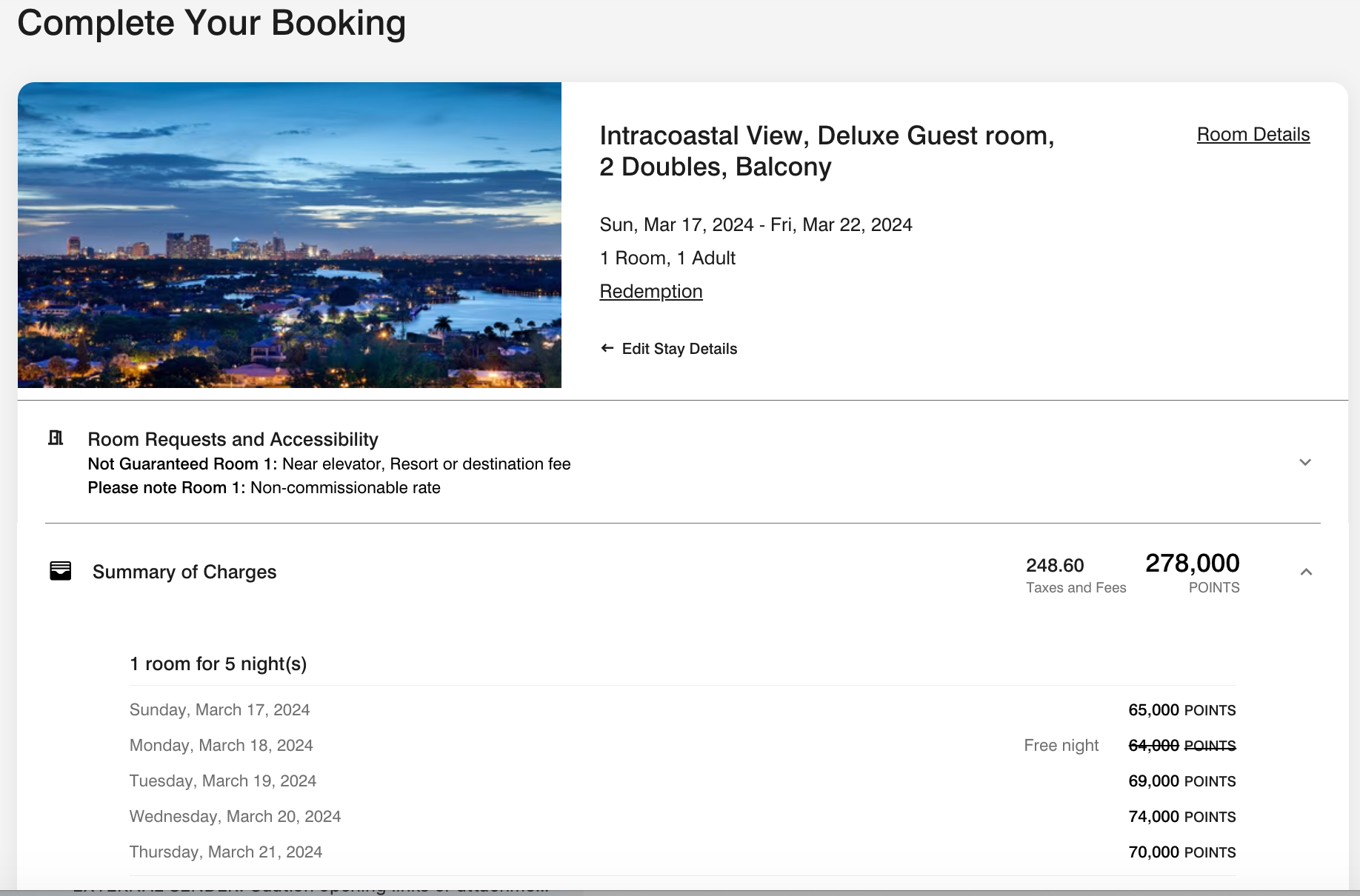Click the back arrow beside Edit Stay Details
The width and height of the screenshot is (1360, 896).
pyautogui.click(x=607, y=348)
